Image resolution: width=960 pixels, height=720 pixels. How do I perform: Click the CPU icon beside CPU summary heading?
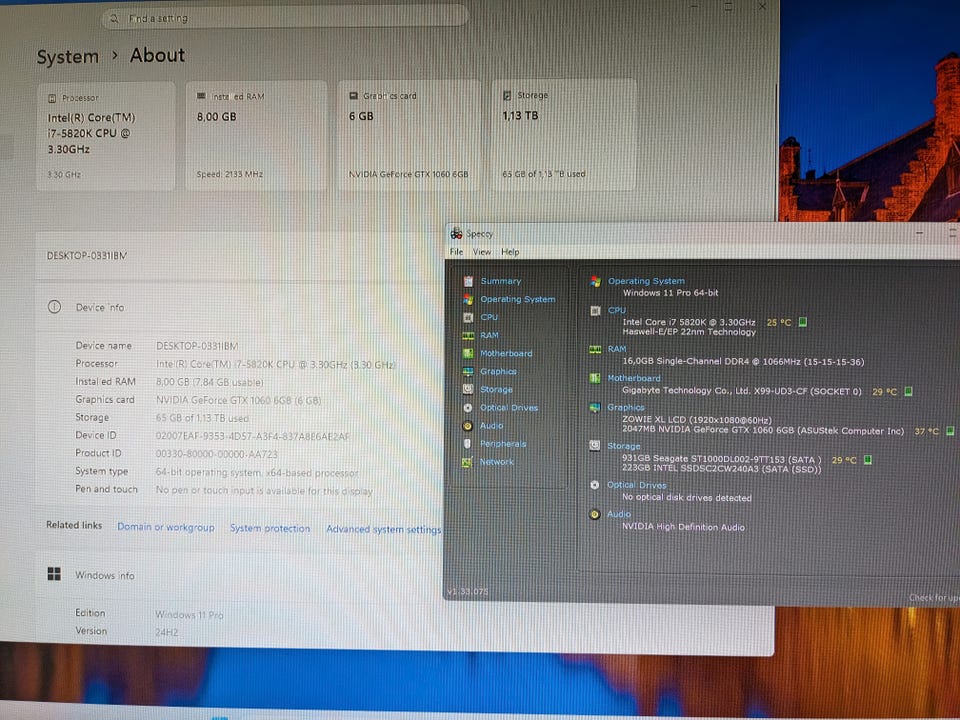point(595,310)
